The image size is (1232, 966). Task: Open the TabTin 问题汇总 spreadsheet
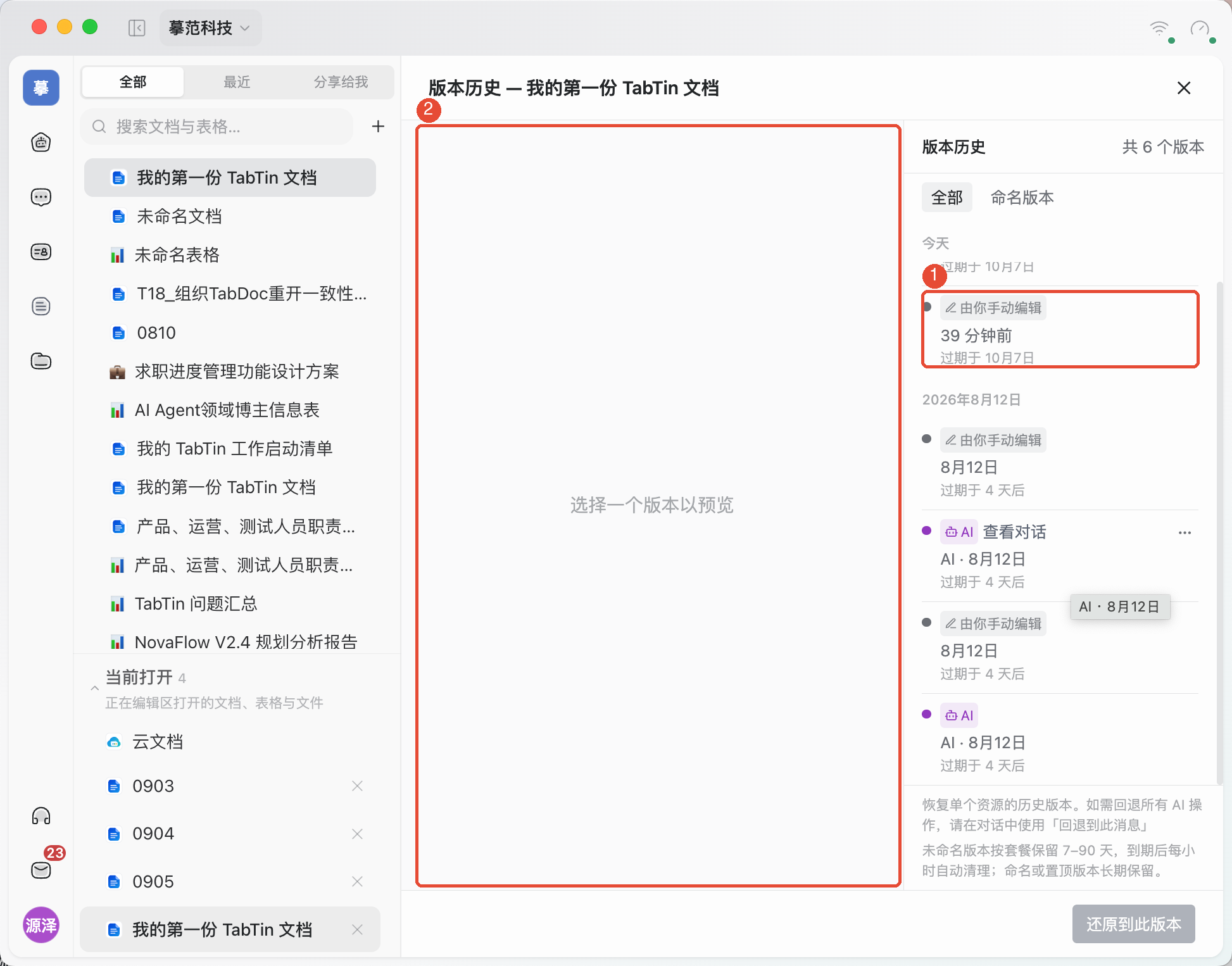pyautogui.click(x=230, y=604)
